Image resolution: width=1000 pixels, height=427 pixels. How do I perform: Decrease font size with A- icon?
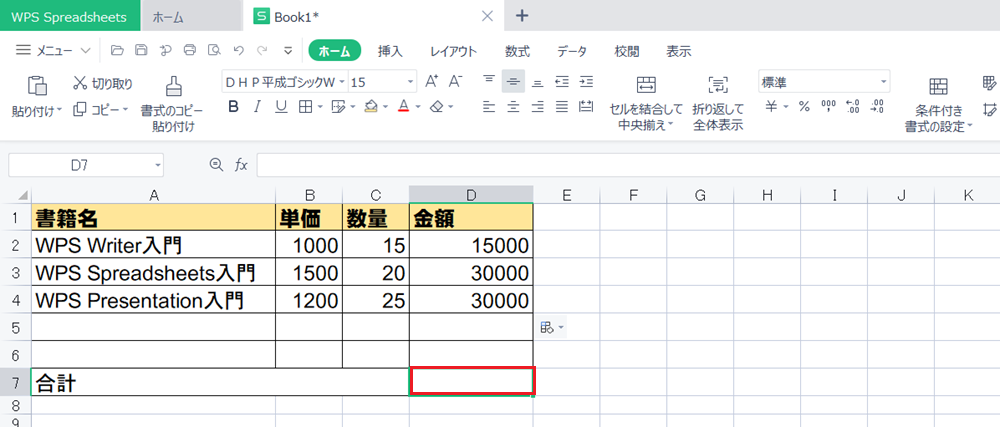[455, 82]
